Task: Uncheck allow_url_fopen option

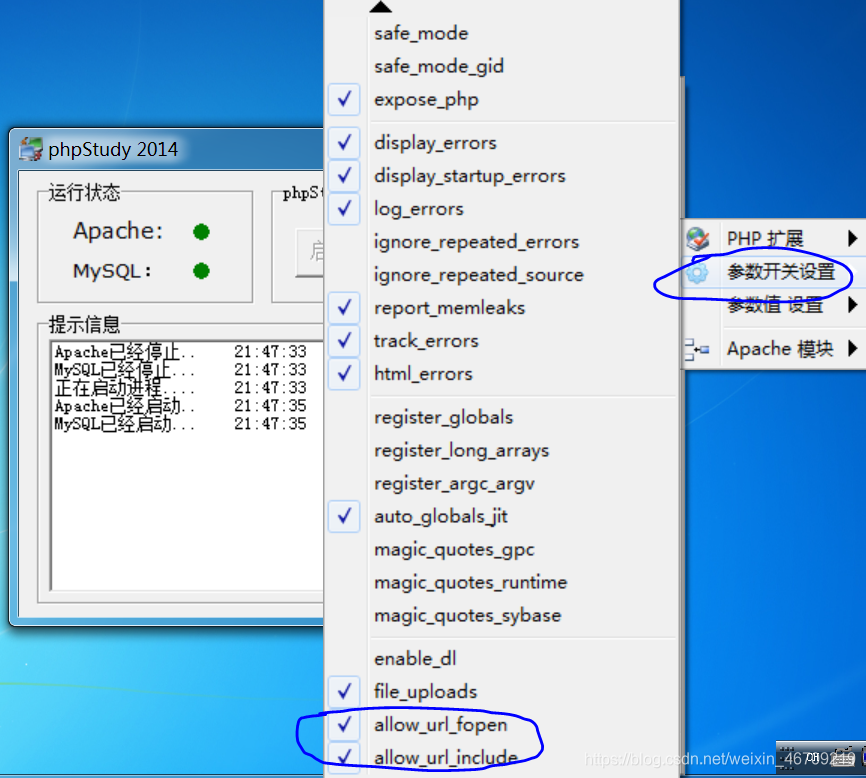Action: pyautogui.click(x=501, y=724)
